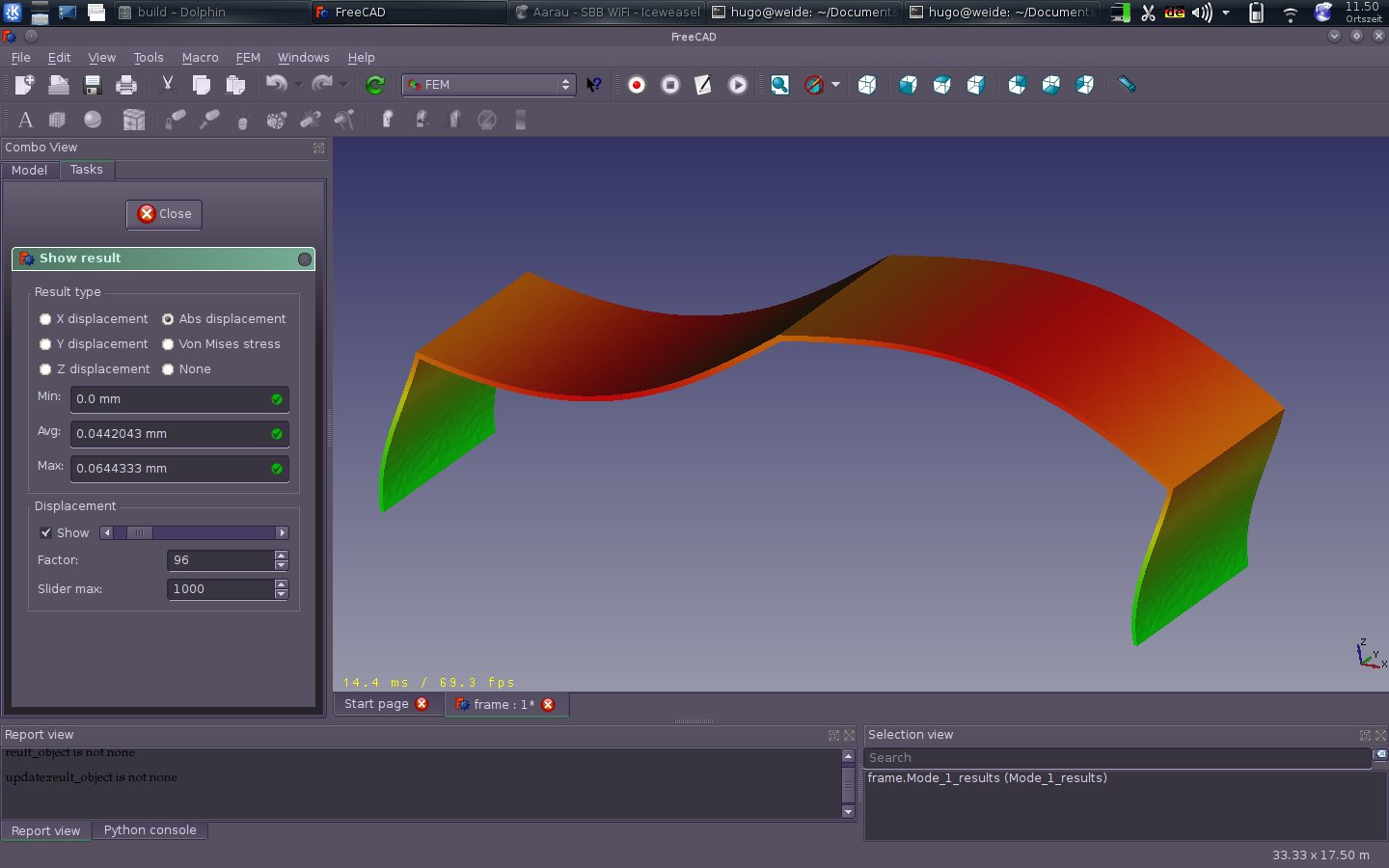The width and height of the screenshot is (1389, 868).
Task: Decrease the Slider max spinbox value
Action: coord(281,594)
